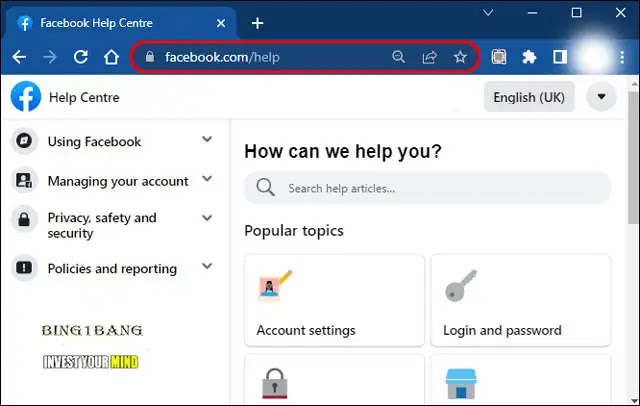Share this page from address bar
640x406 pixels.
(429, 57)
